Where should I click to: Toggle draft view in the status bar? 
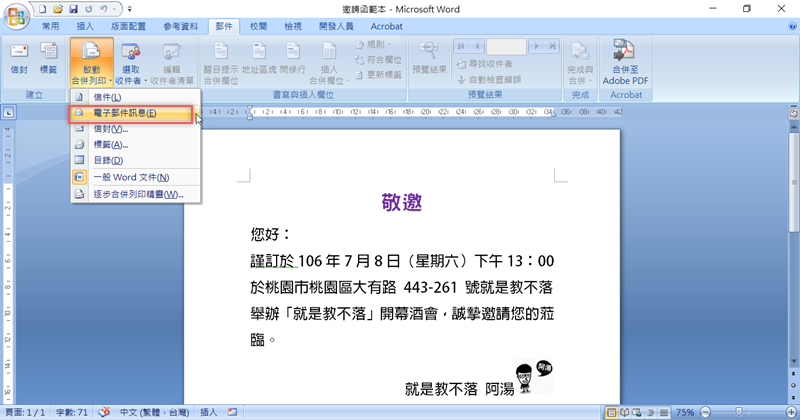tap(666, 412)
